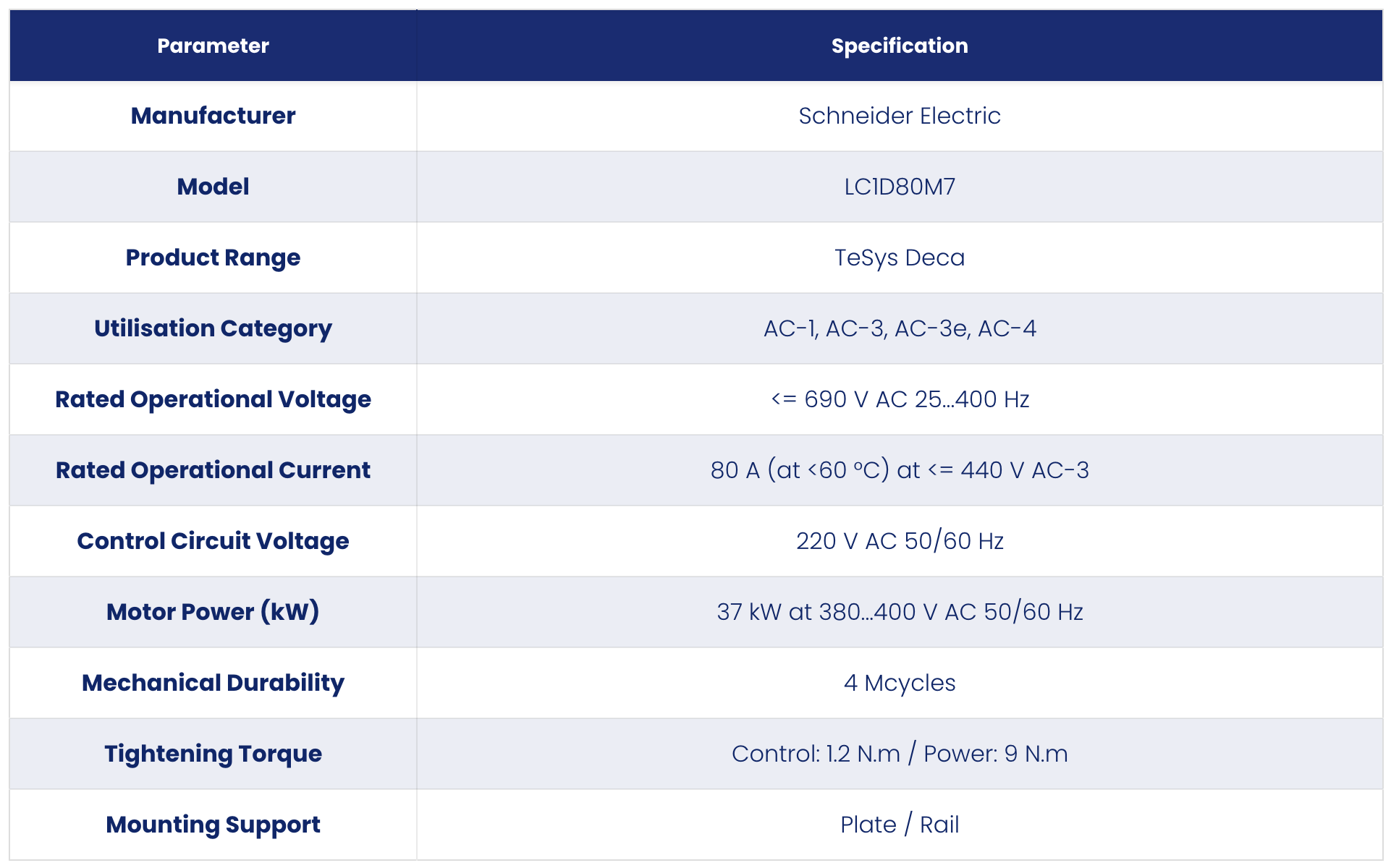Click the Specification column header
1391x868 pixels.
(x=899, y=46)
